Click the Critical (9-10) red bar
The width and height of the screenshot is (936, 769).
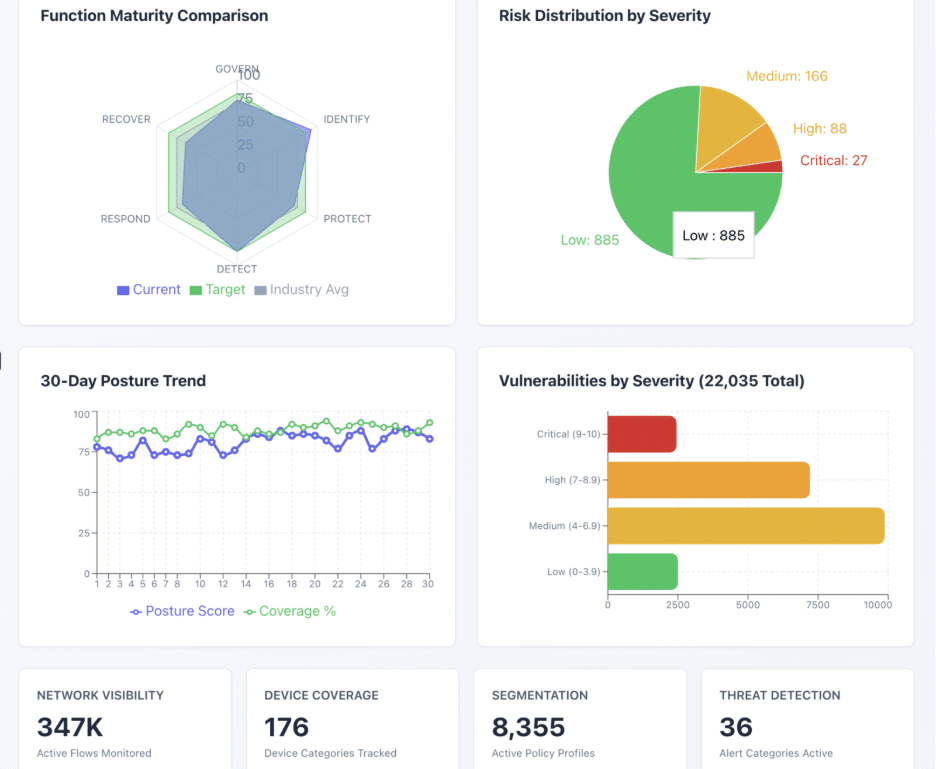click(x=642, y=434)
